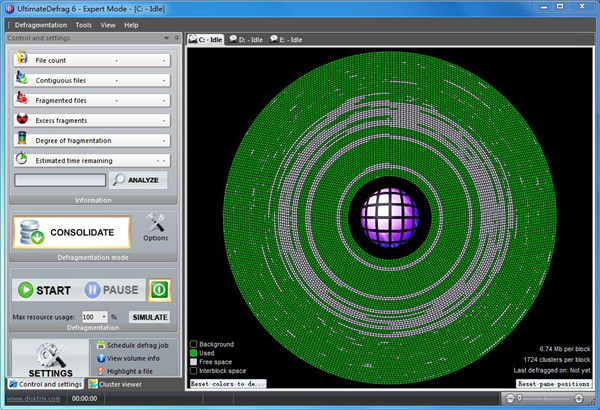Toggle the Free space color box
Image resolution: width=600 pixels, height=410 pixels.
point(194,361)
